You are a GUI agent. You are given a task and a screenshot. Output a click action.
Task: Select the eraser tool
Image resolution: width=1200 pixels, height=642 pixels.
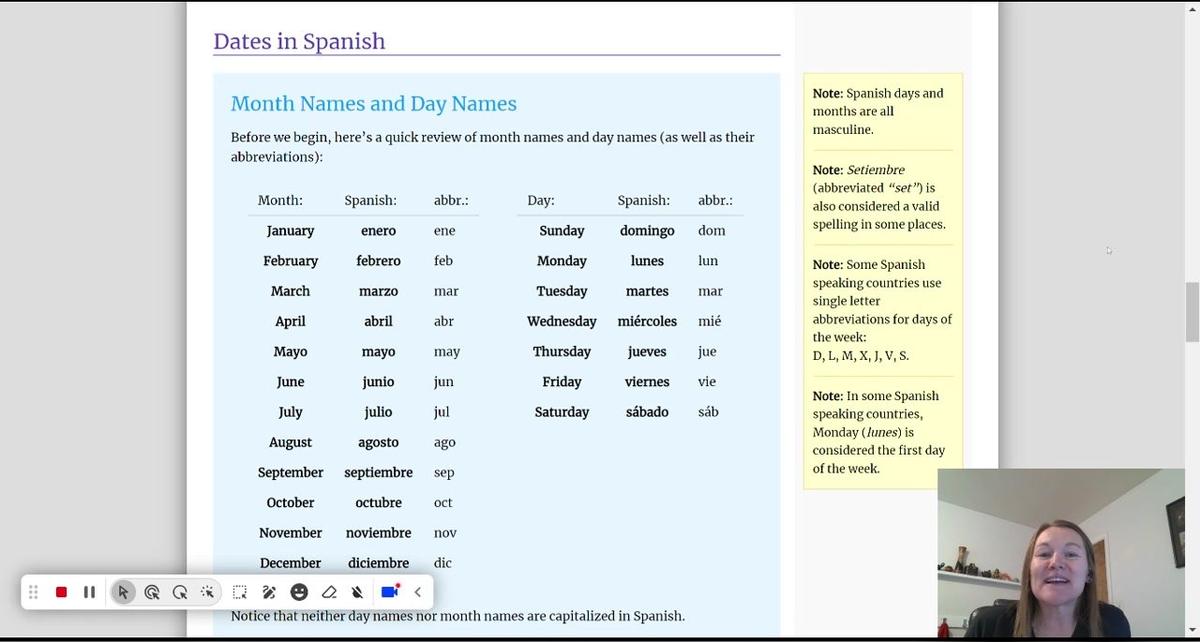329,592
